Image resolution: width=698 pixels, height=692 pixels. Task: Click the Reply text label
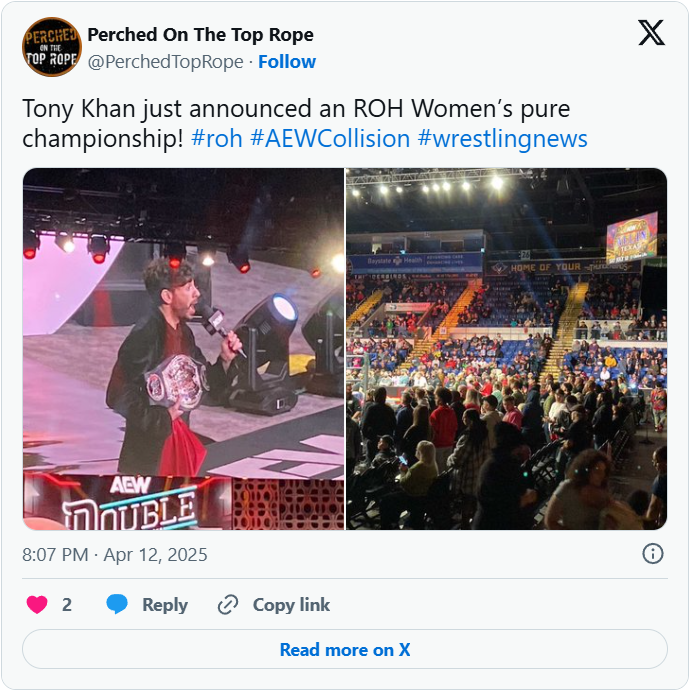coord(165,605)
